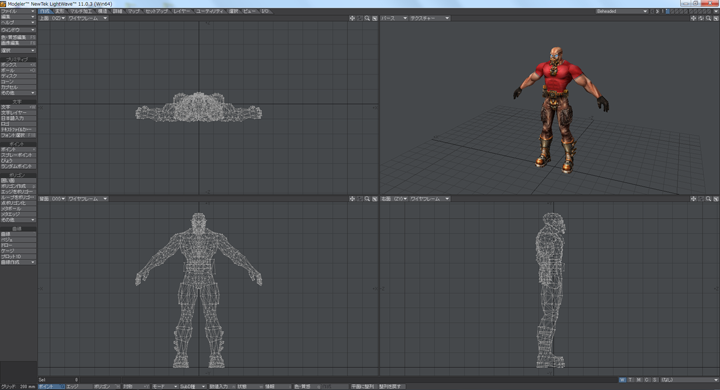Screen dimensions: 720x390
Task: Open the ヘルプ help menu dropdown
Action: (18, 22)
